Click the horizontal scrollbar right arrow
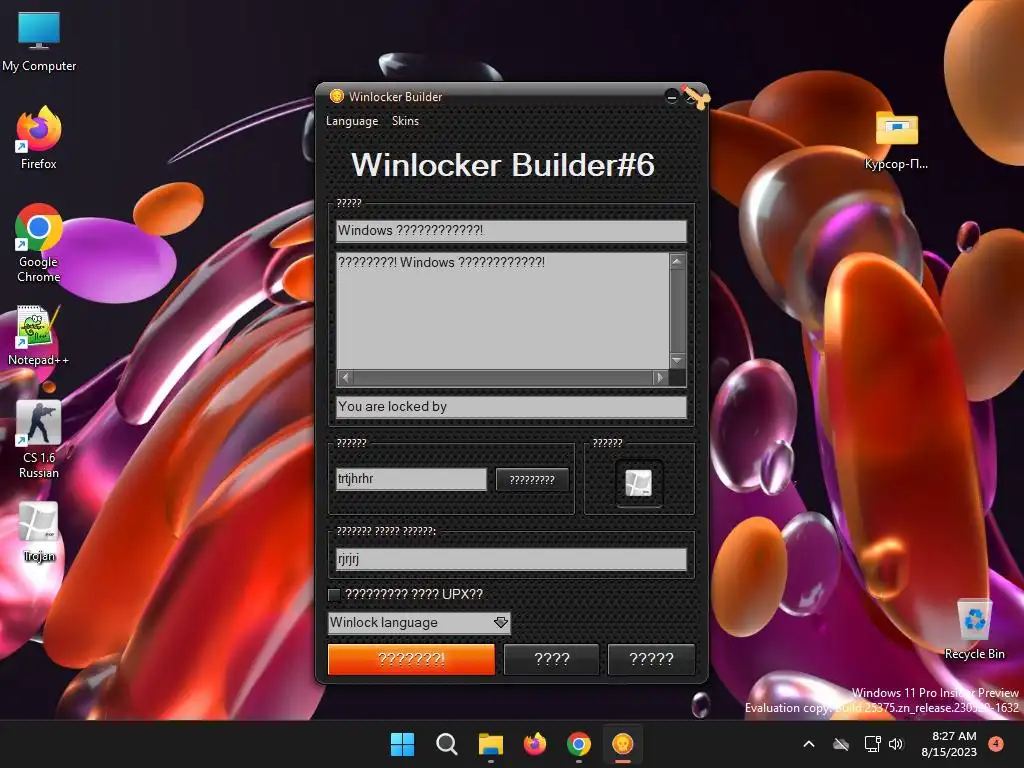 660,377
